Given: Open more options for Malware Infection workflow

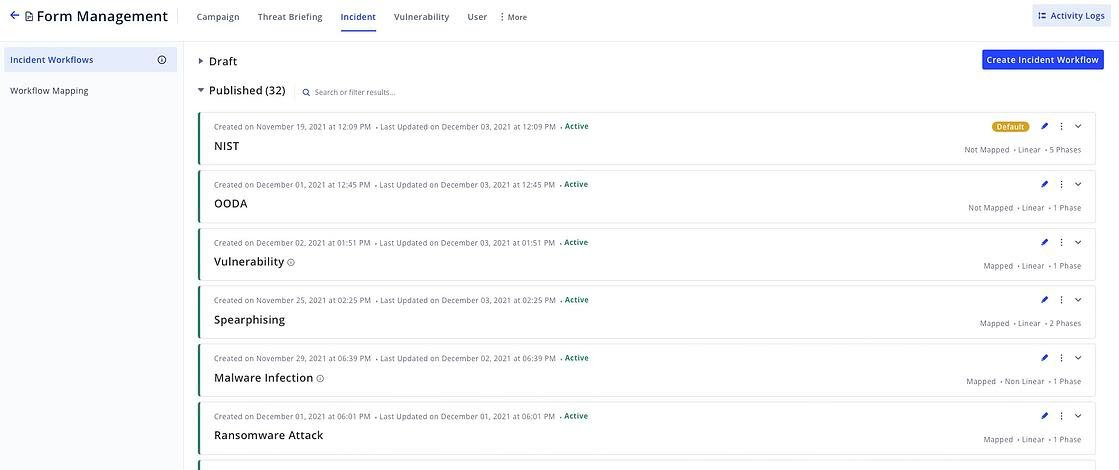Looking at the screenshot, I should pyautogui.click(x=1061, y=358).
